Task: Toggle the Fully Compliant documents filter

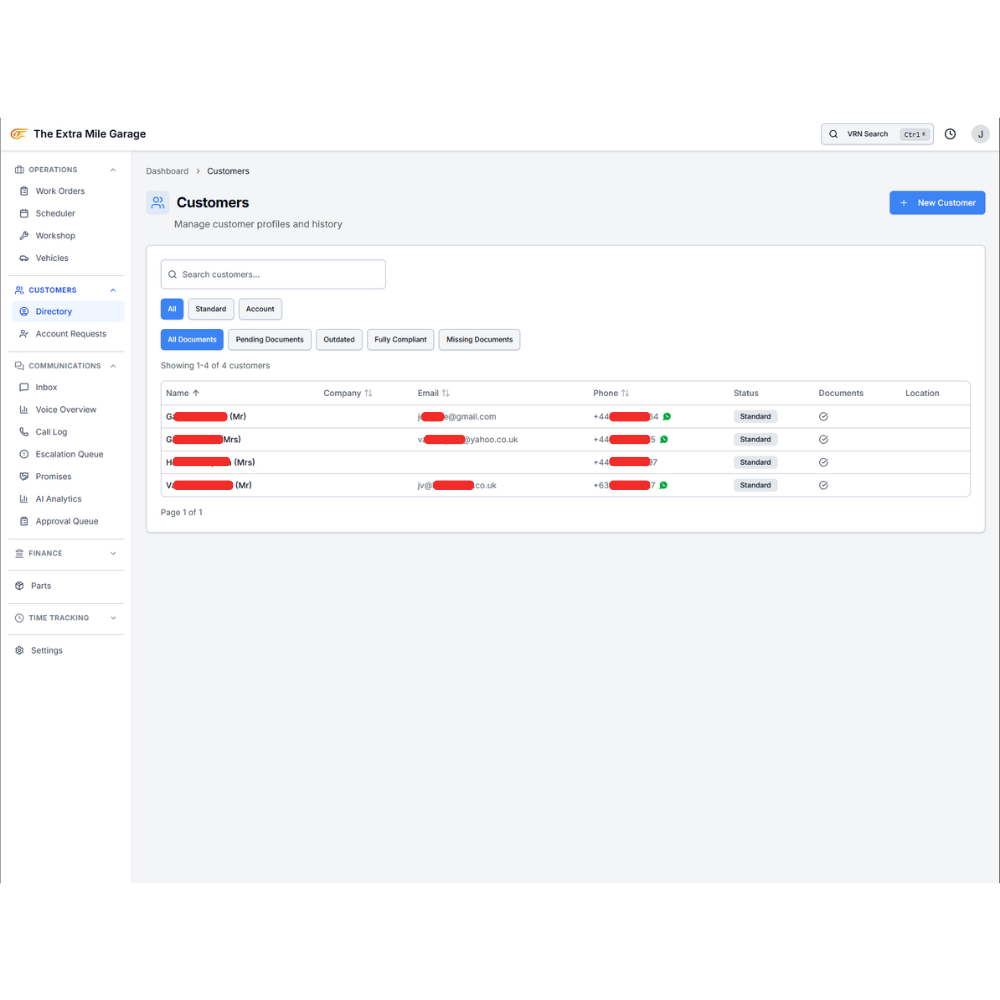Action: 400,340
